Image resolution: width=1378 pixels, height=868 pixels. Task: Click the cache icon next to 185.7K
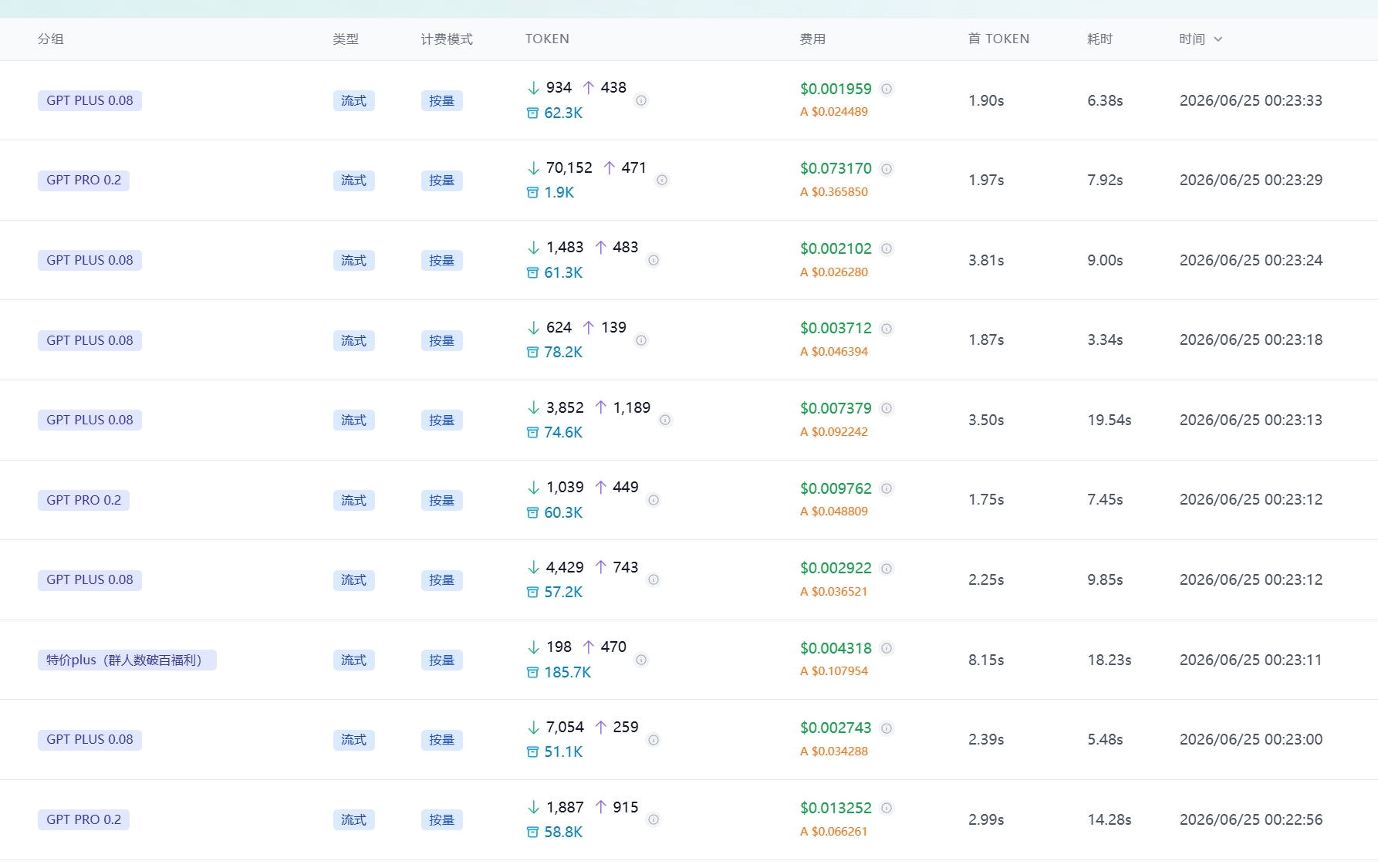pyautogui.click(x=532, y=672)
